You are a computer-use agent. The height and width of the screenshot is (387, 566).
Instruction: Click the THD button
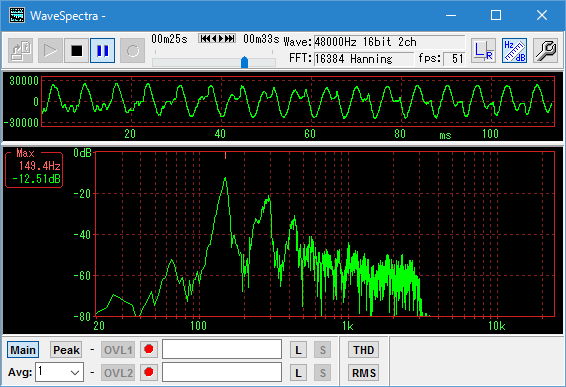click(x=363, y=350)
